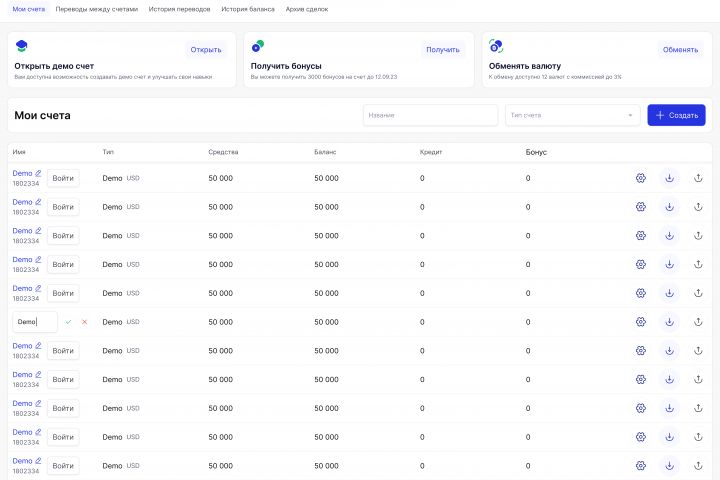Click the Обменять currency button
The image size is (720, 480).
click(680, 49)
